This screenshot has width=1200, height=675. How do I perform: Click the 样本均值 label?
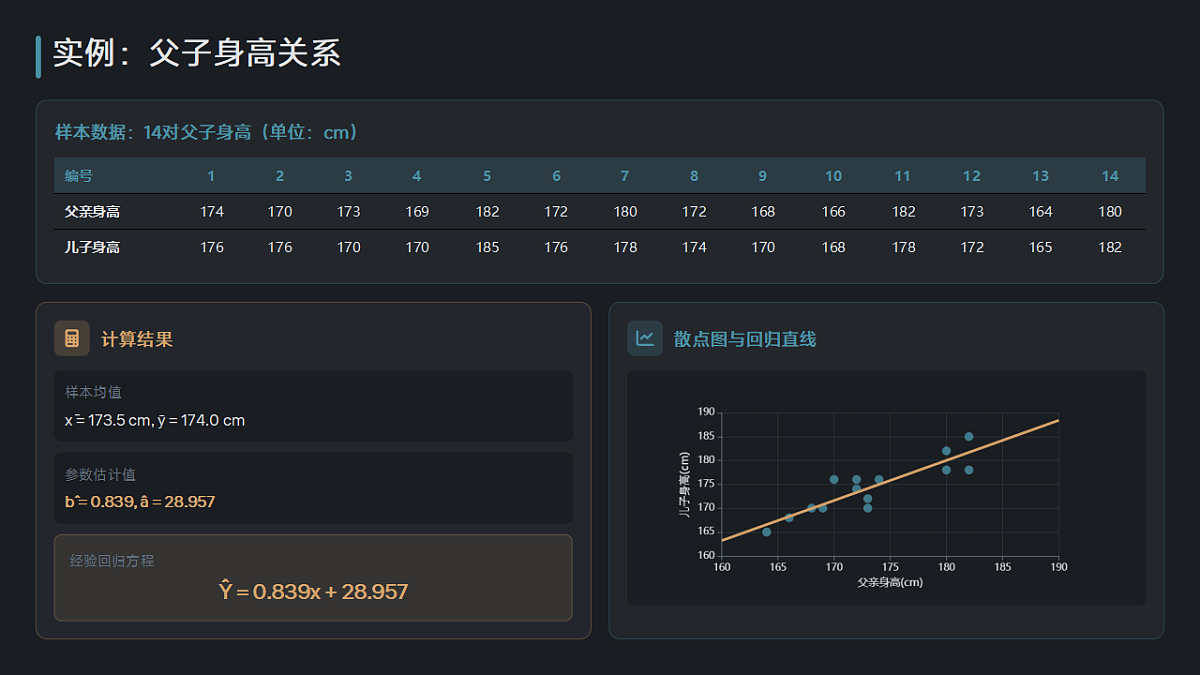point(94,392)
